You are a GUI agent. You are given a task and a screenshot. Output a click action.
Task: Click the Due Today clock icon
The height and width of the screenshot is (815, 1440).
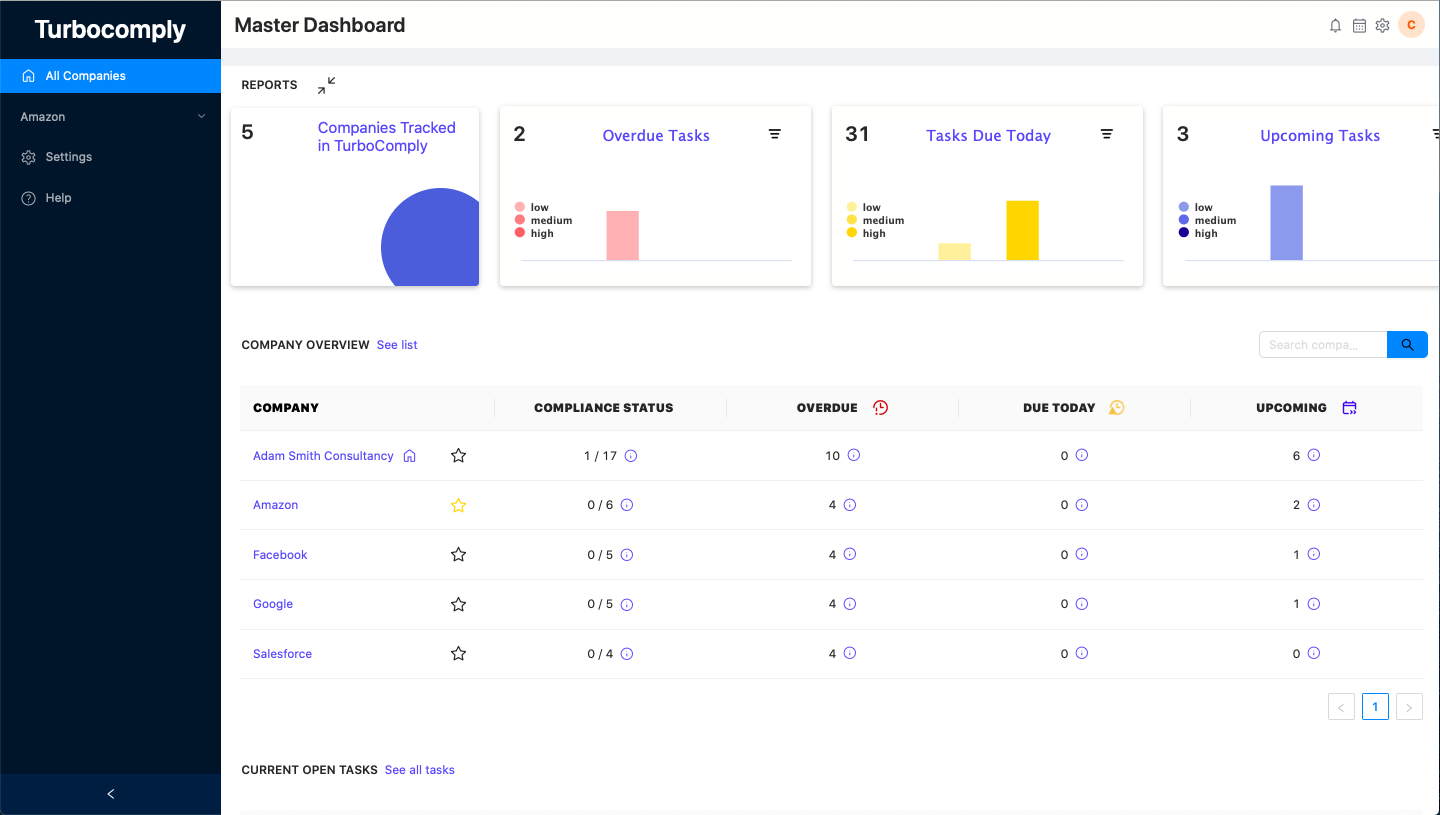click(x=1117, y=408)
